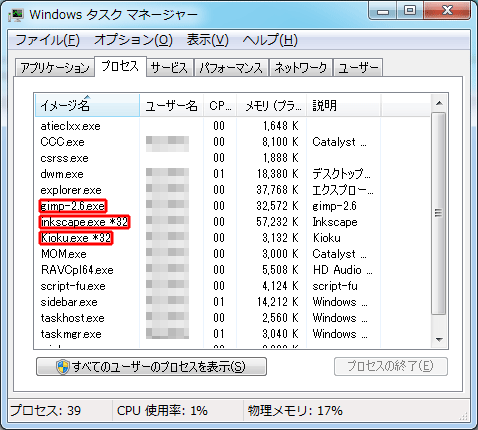Select the MOM.exe process
Viewport: 478px width, 430px height.
[64, 254]
